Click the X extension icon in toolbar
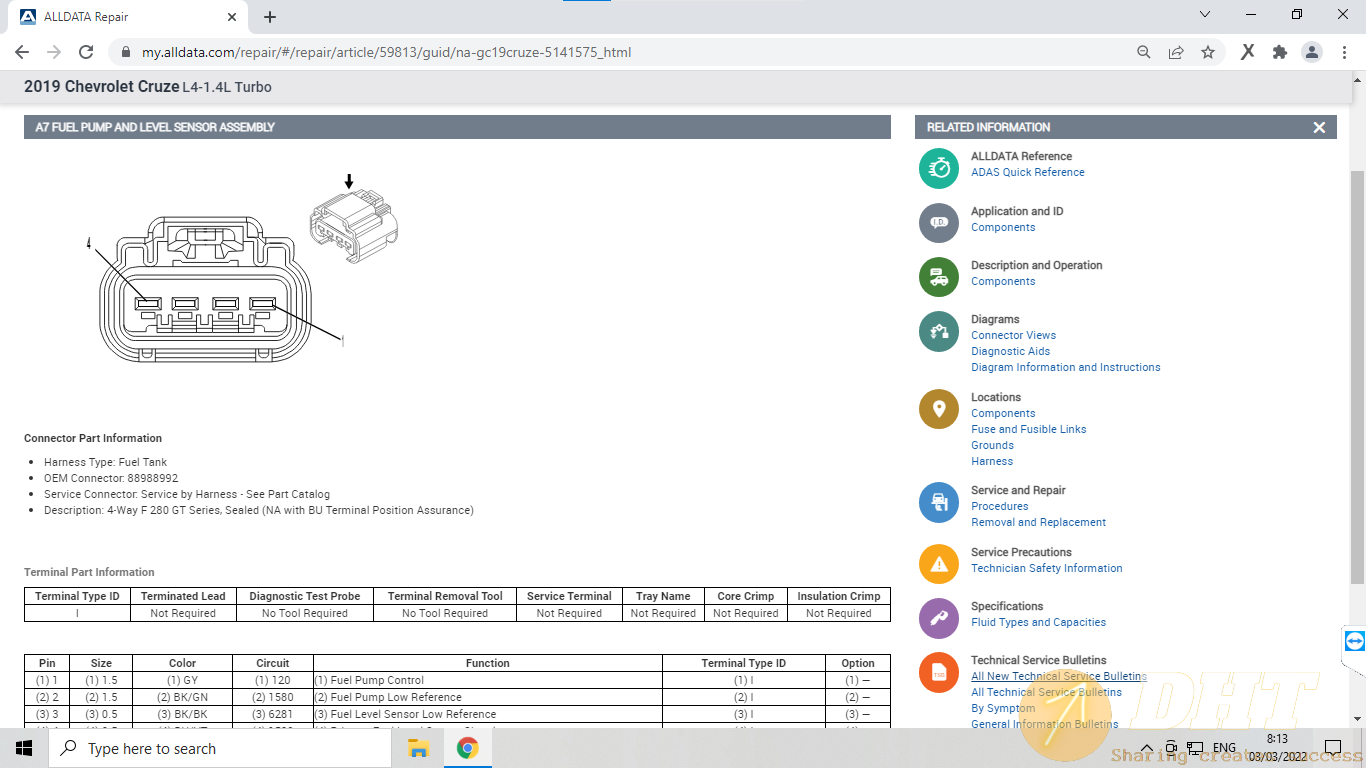This screenshot has height=768, width=1366. (x=1248, y=52)
